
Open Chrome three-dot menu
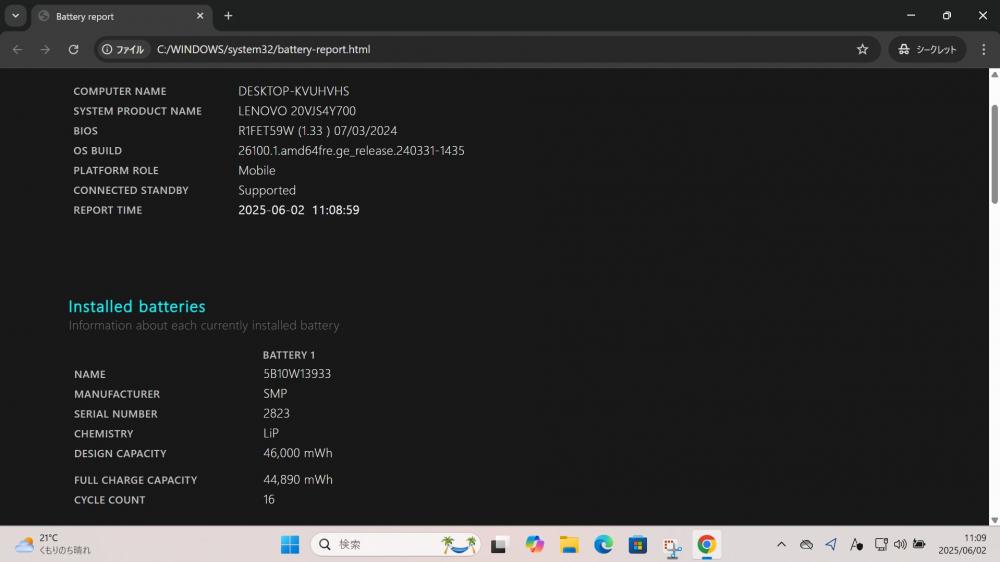(983, 49)
